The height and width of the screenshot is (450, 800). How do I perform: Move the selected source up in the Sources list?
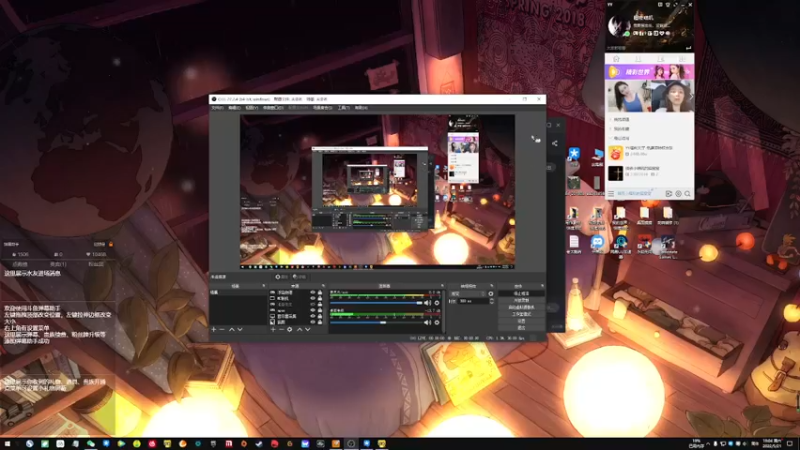299,330
